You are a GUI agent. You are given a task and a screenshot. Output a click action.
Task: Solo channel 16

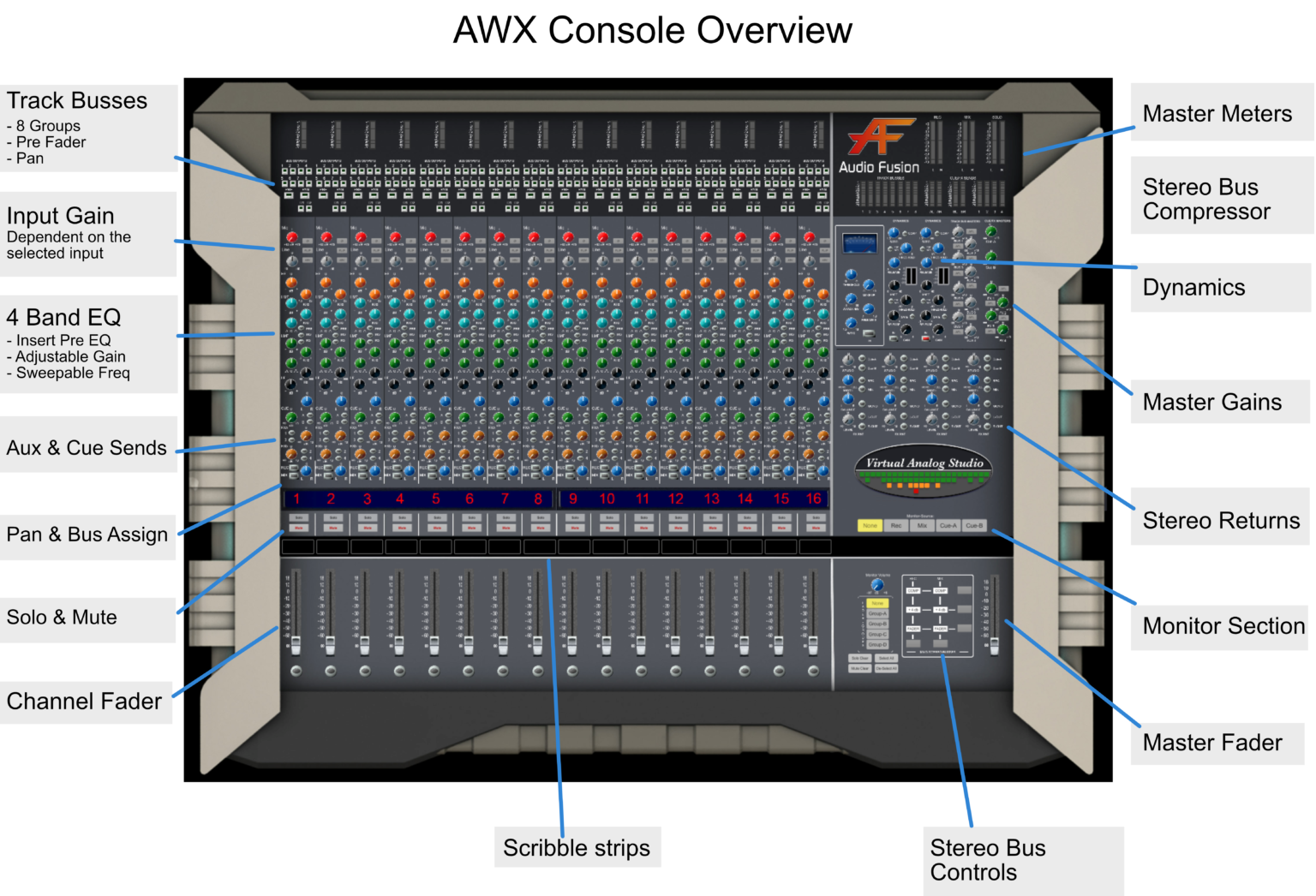coord(816,517)
